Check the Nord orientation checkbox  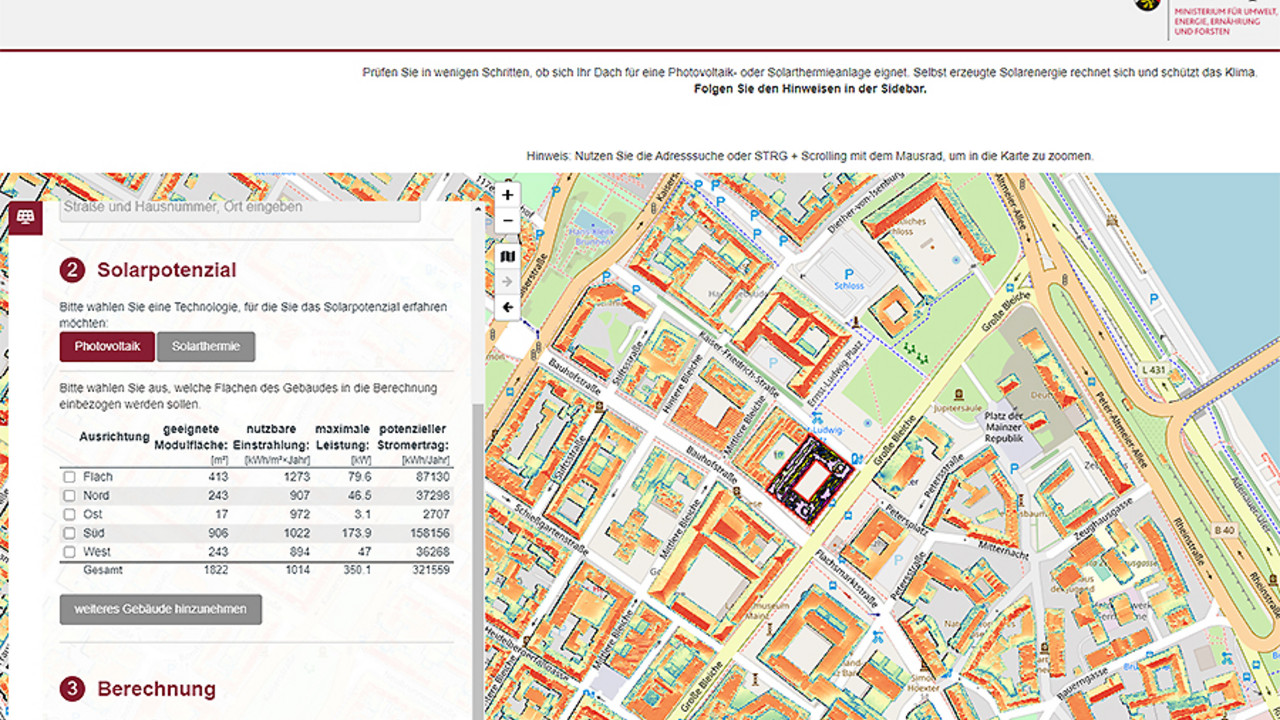coord(69,496)
